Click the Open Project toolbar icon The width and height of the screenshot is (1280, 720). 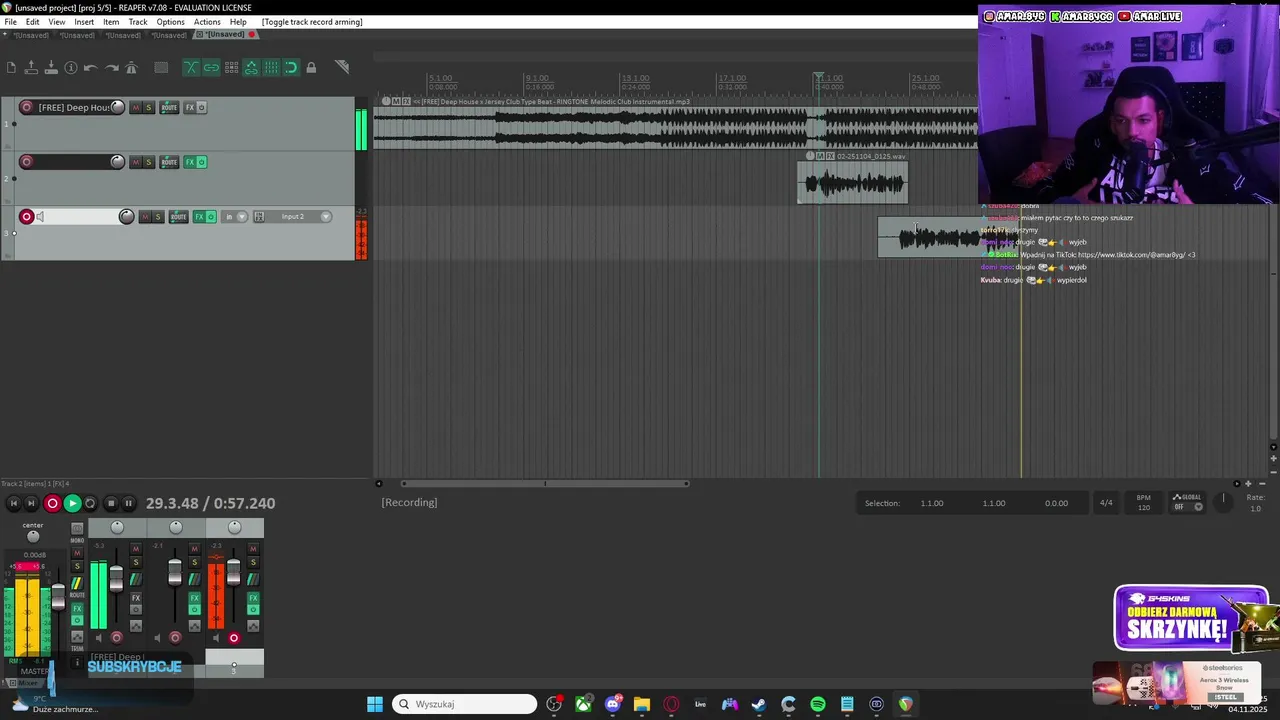[x=31, y=68]
